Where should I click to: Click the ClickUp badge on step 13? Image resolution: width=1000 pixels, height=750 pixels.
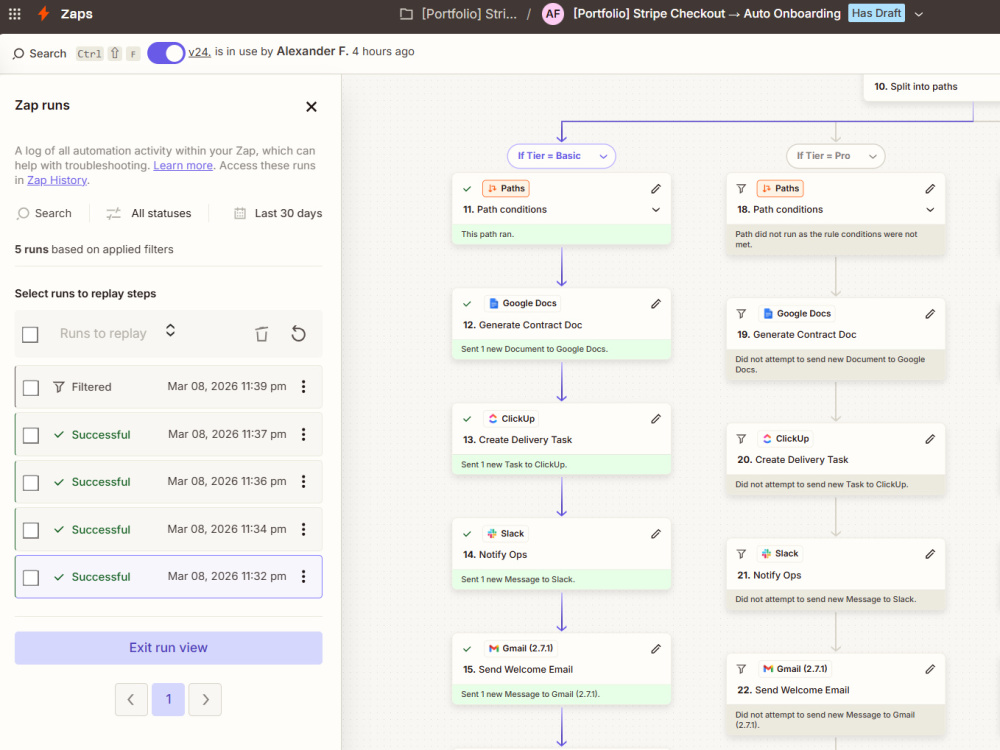coord(511,419)
